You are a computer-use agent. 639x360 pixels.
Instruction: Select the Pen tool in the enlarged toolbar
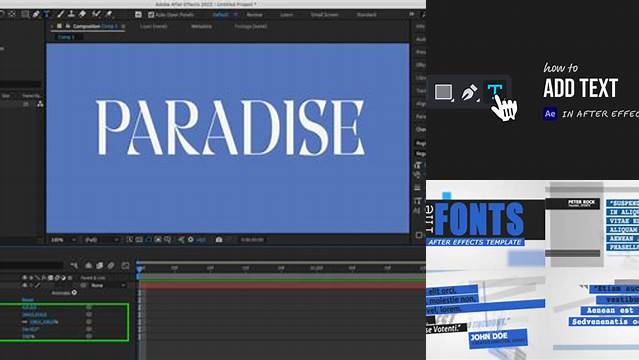pyautogui.click(x=469, y=92)
